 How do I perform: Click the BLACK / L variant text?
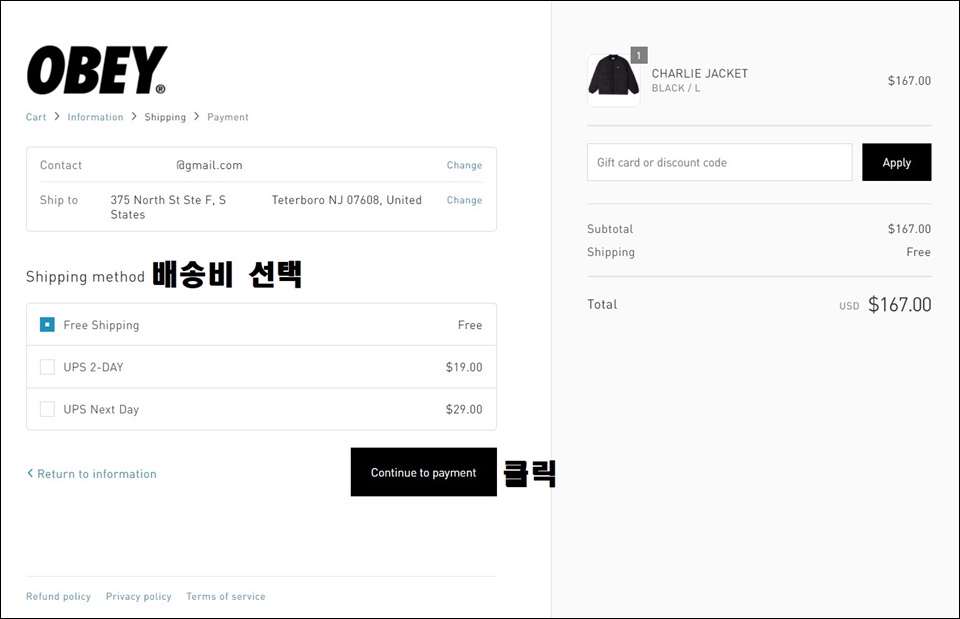676,88
